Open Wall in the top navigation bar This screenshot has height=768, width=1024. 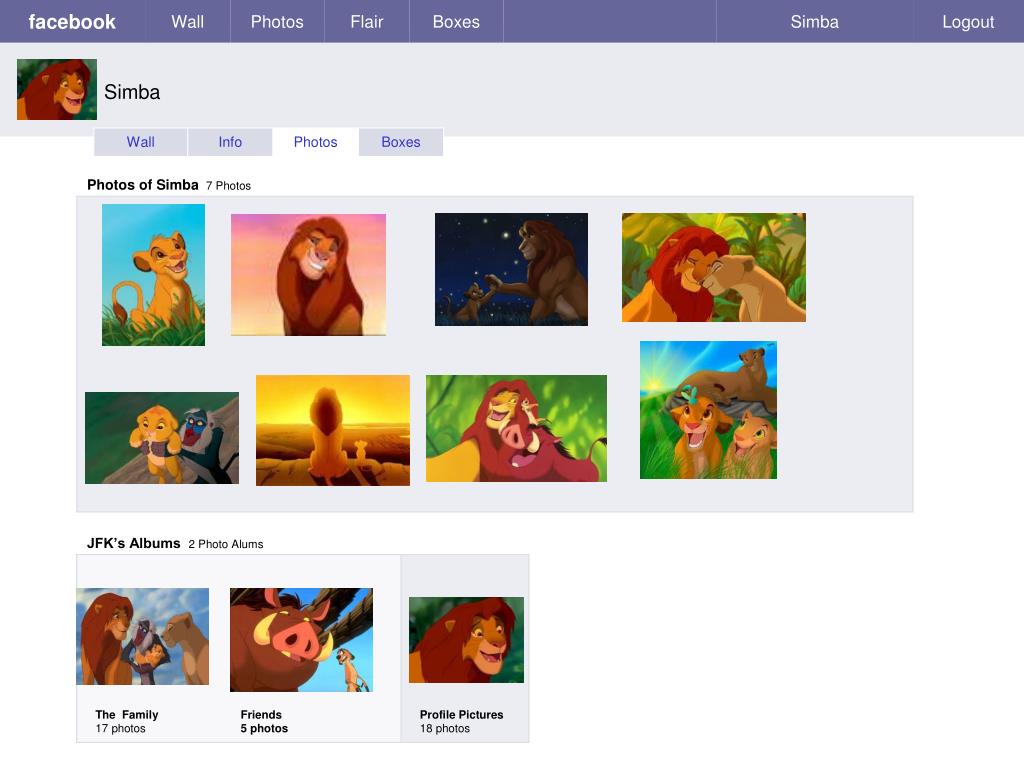click(187, 22)
